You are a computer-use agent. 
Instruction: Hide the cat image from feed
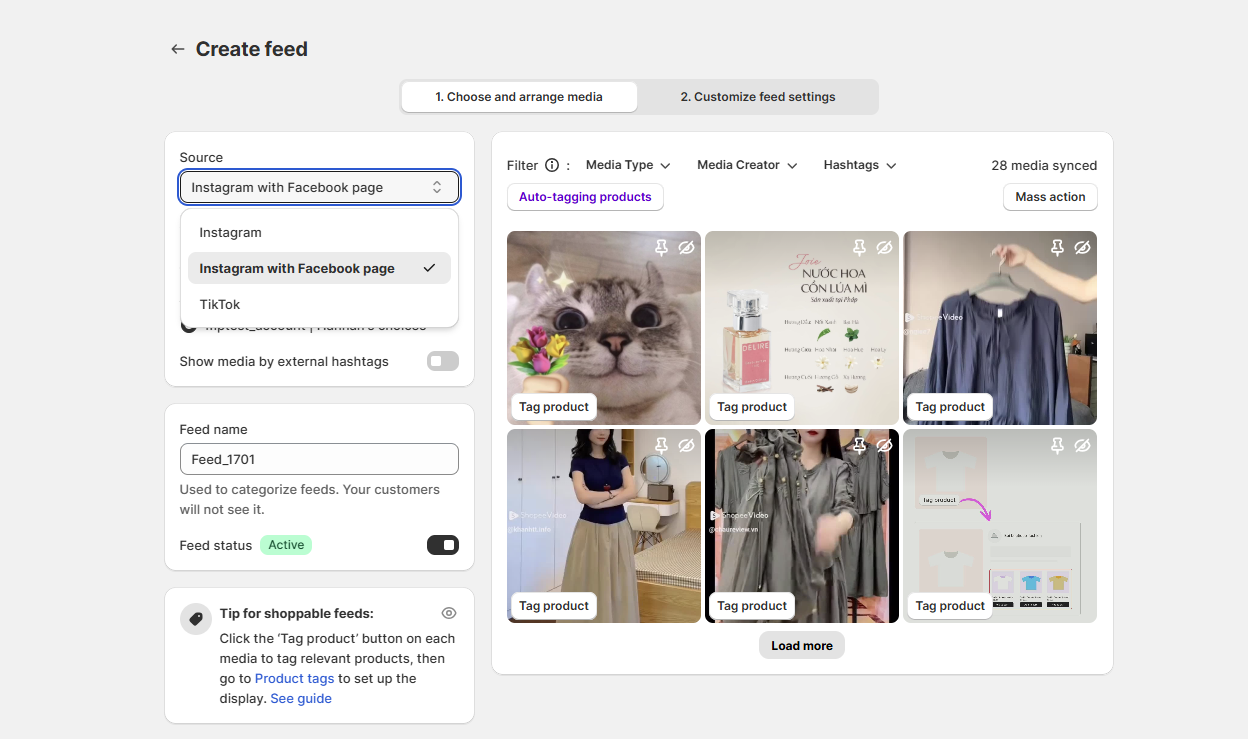tap(686, 247)
